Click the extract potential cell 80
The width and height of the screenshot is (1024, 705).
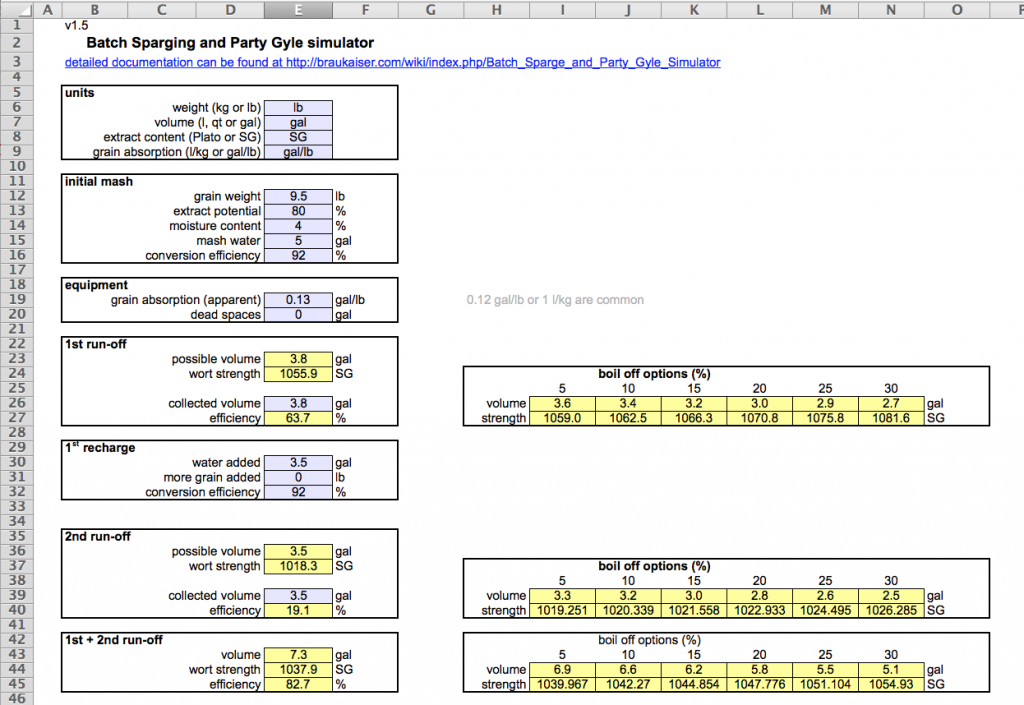[x=298, y=212]
